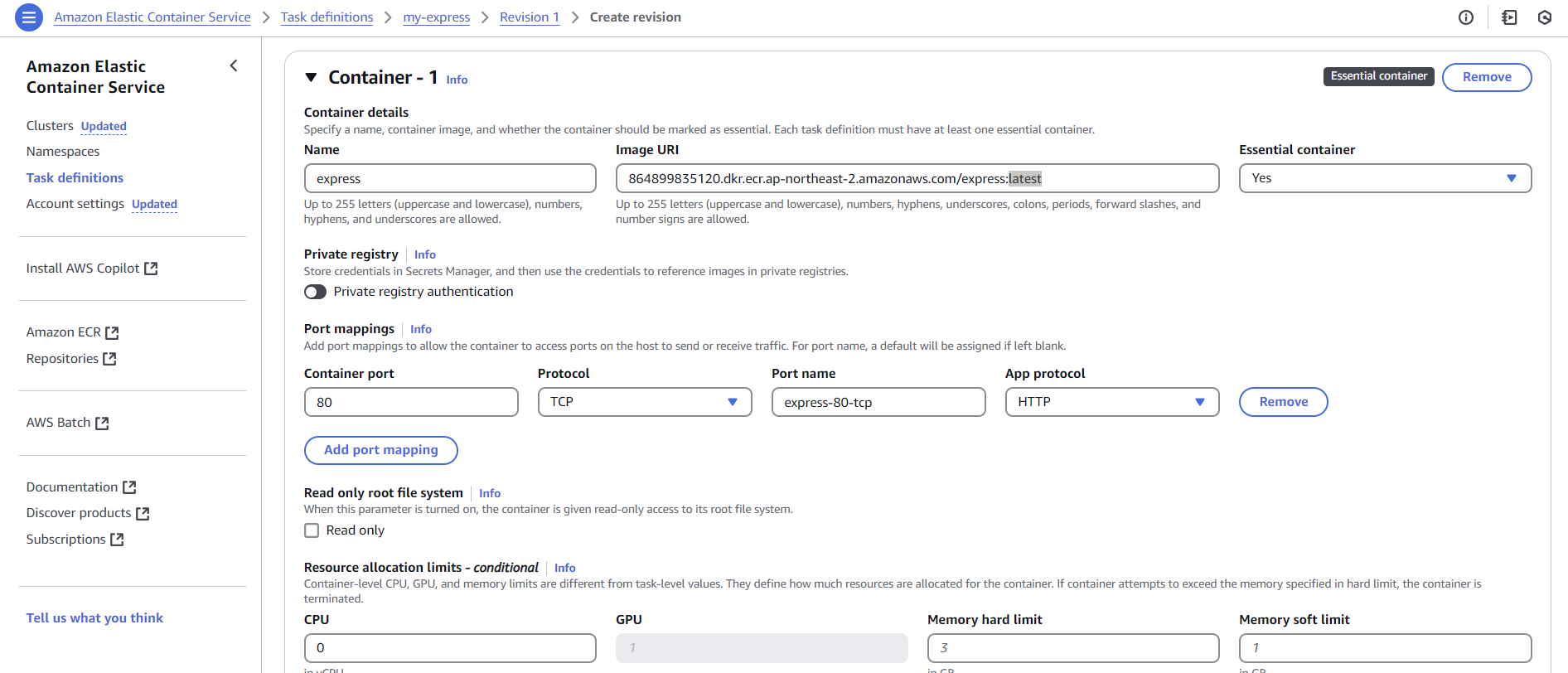Open the hamburger navigation menu
The width and height of the screenshot is (1568, 673).
[29, 17]
